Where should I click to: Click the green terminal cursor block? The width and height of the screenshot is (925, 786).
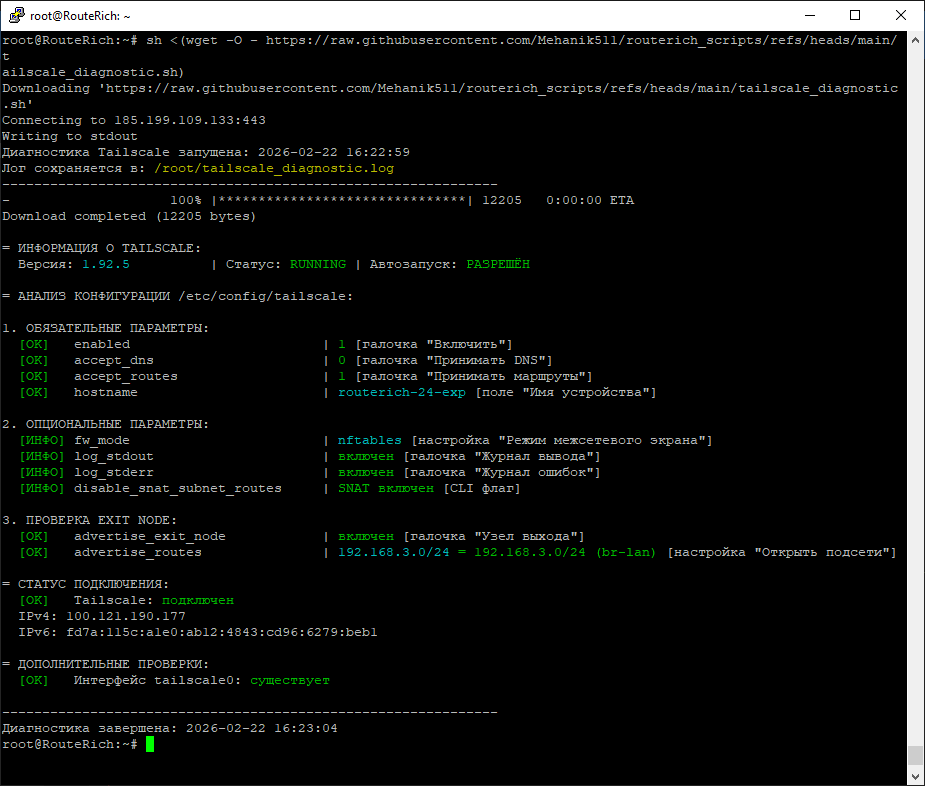pos(150,745)
